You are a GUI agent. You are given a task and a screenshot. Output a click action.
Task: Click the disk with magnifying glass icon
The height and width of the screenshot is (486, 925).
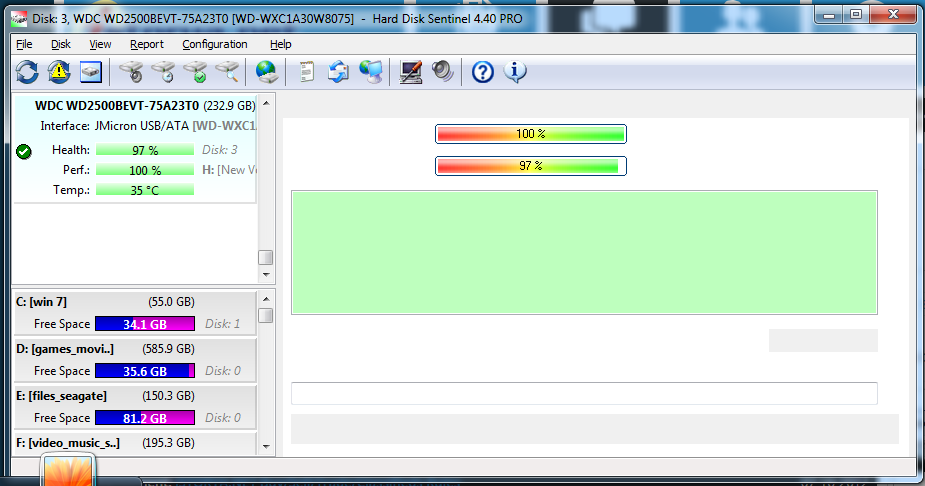click(x=227, y=71)
